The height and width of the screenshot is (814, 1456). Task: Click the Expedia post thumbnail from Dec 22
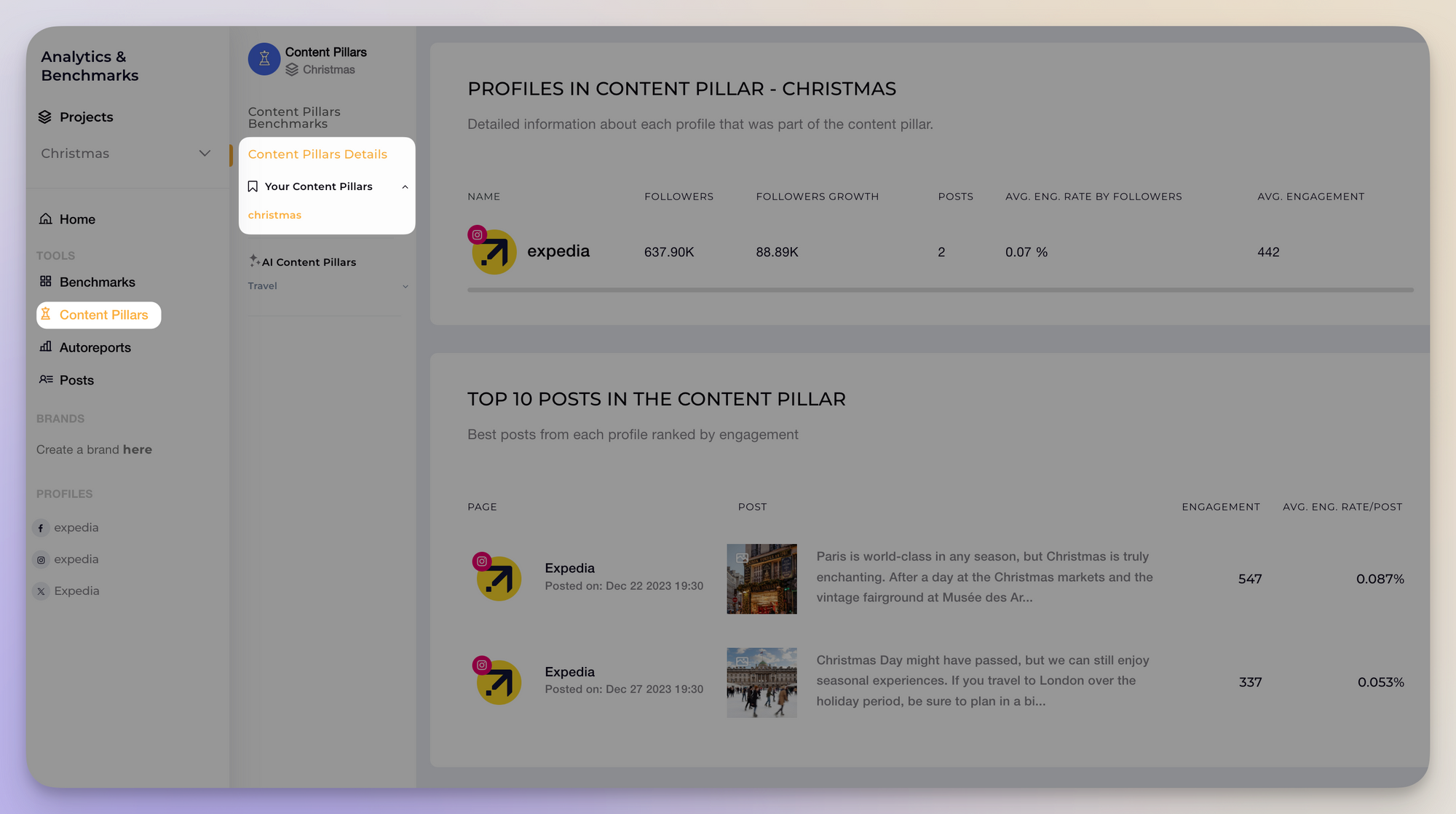[763, 578]
